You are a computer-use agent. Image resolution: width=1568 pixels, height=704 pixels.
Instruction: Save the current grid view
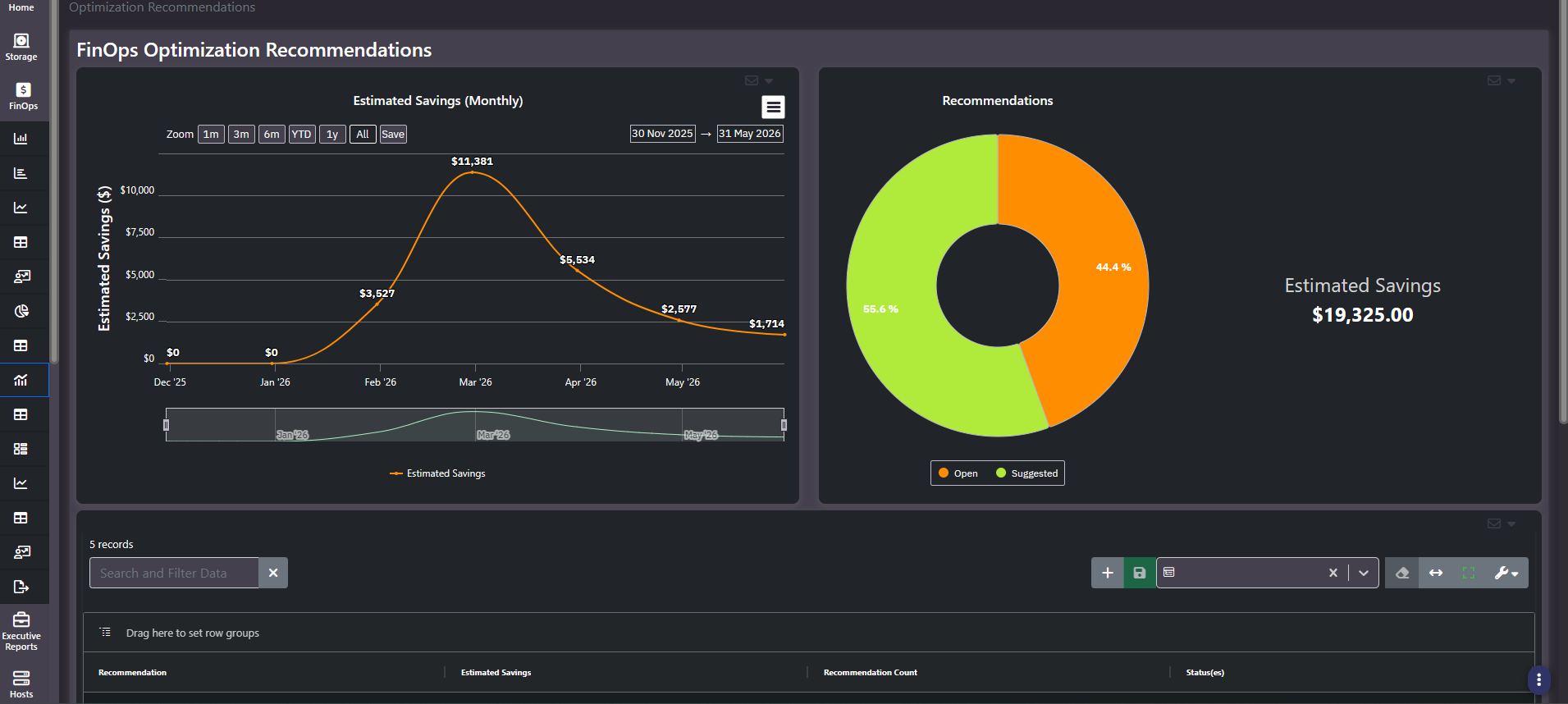tap(1140, 573)
